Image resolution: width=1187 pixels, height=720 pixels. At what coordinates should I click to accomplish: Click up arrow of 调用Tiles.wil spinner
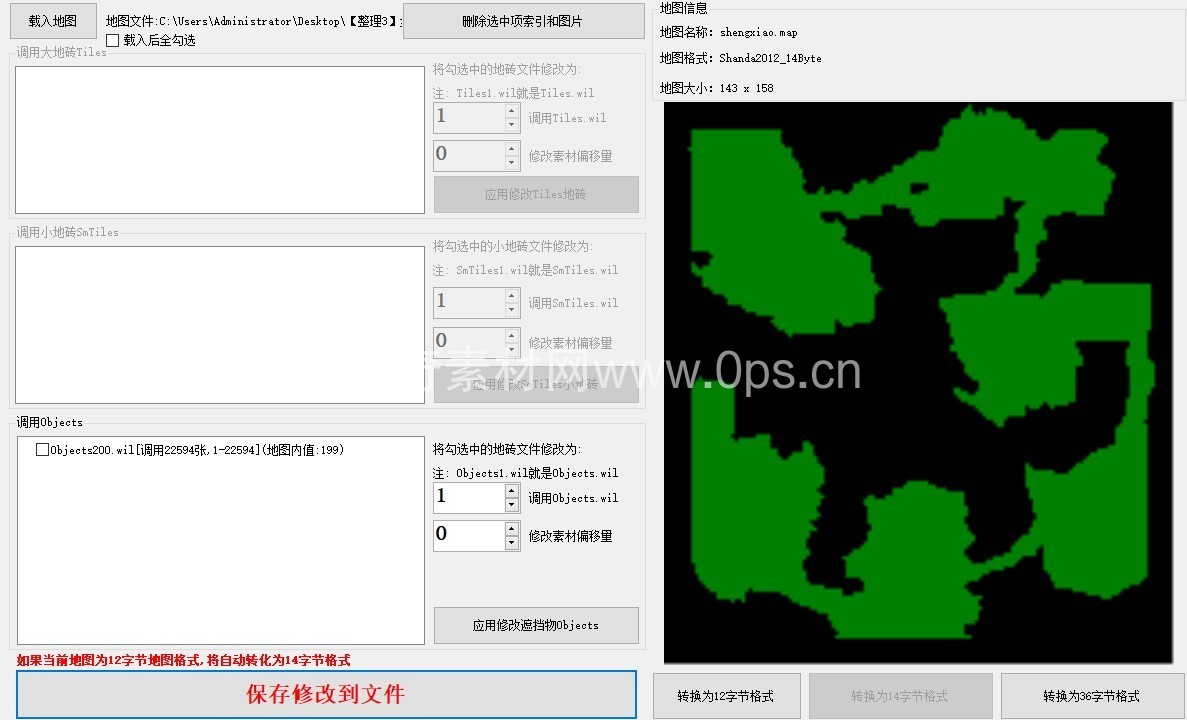[x=512, y=111]
